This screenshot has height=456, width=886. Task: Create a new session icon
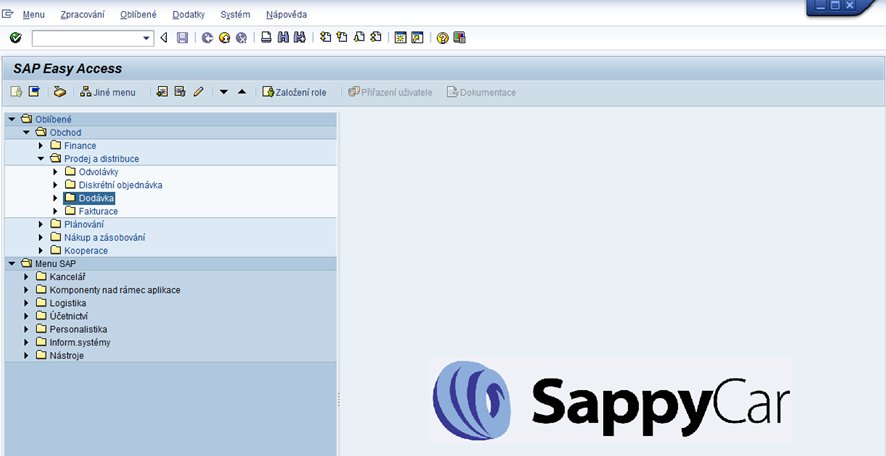[401, 38]
